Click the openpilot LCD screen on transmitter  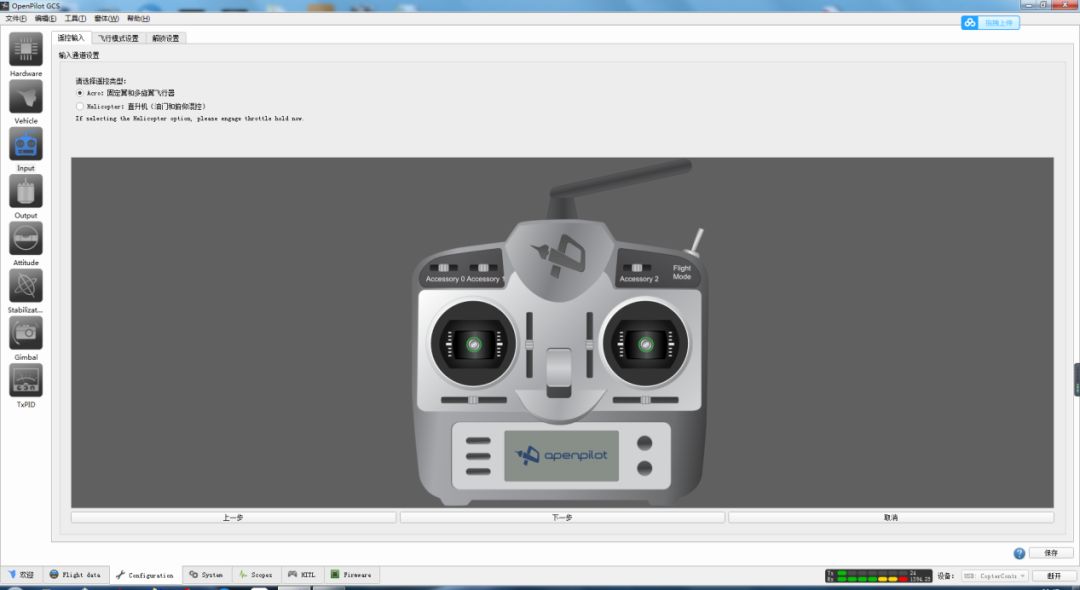tap(561, 456)
